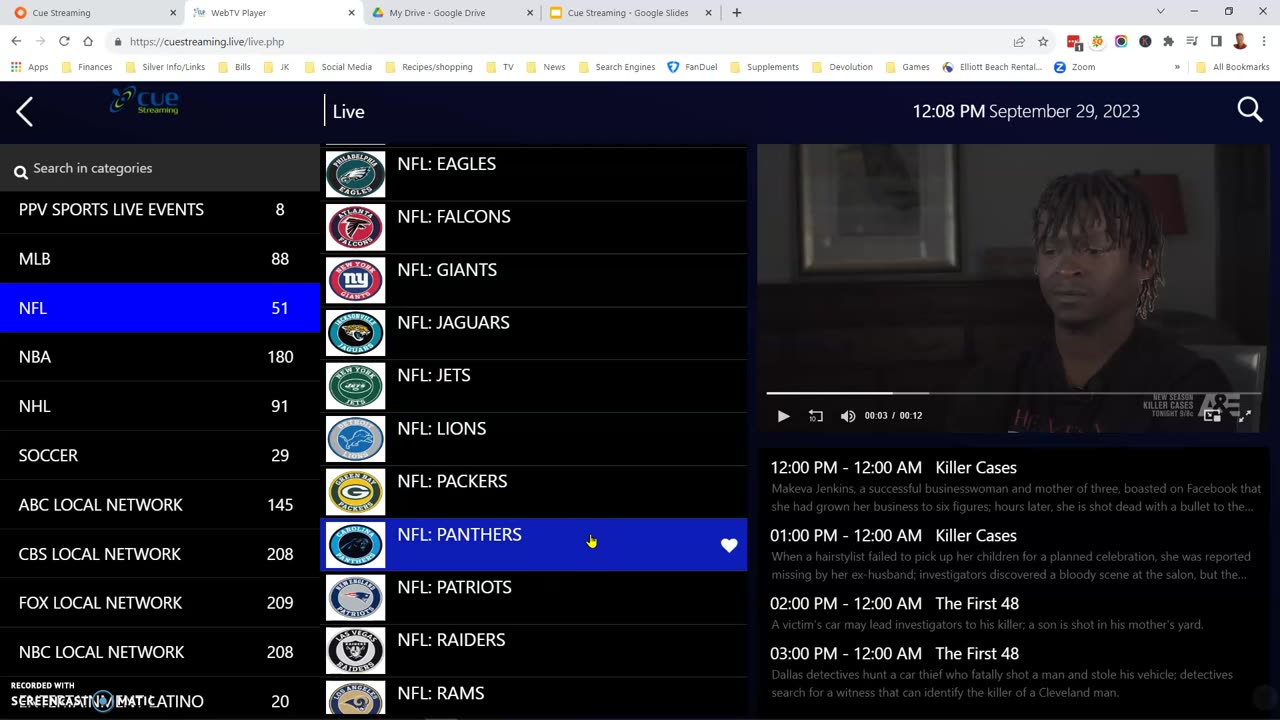Open the FanDuel bookmark

(x=692, y=67)
